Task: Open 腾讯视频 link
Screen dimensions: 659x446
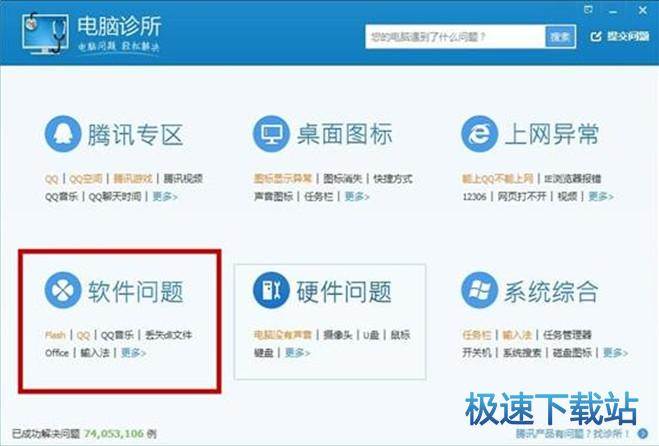Action: [183, 179]
